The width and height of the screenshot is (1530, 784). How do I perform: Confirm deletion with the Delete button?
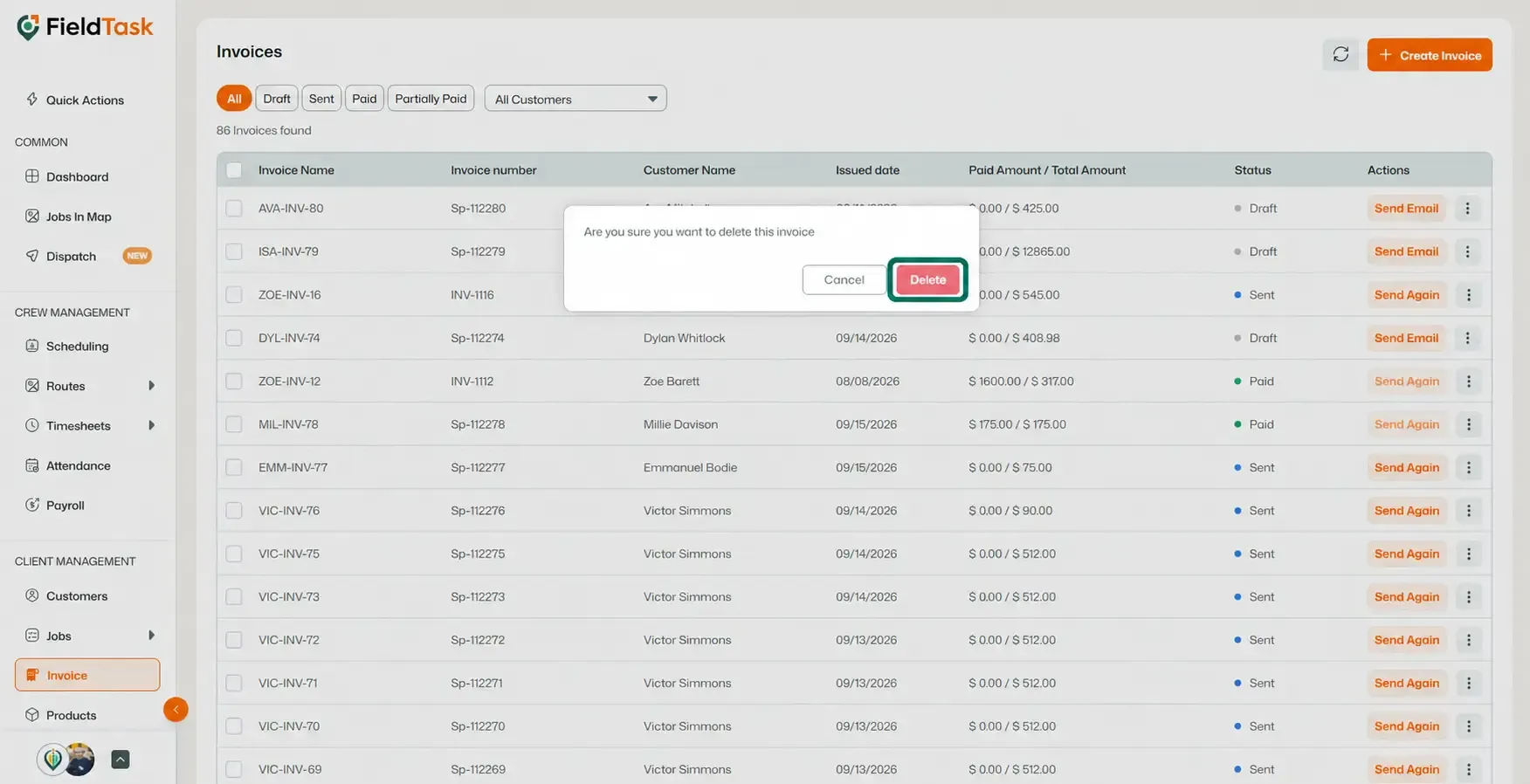(x=927, y=279)
